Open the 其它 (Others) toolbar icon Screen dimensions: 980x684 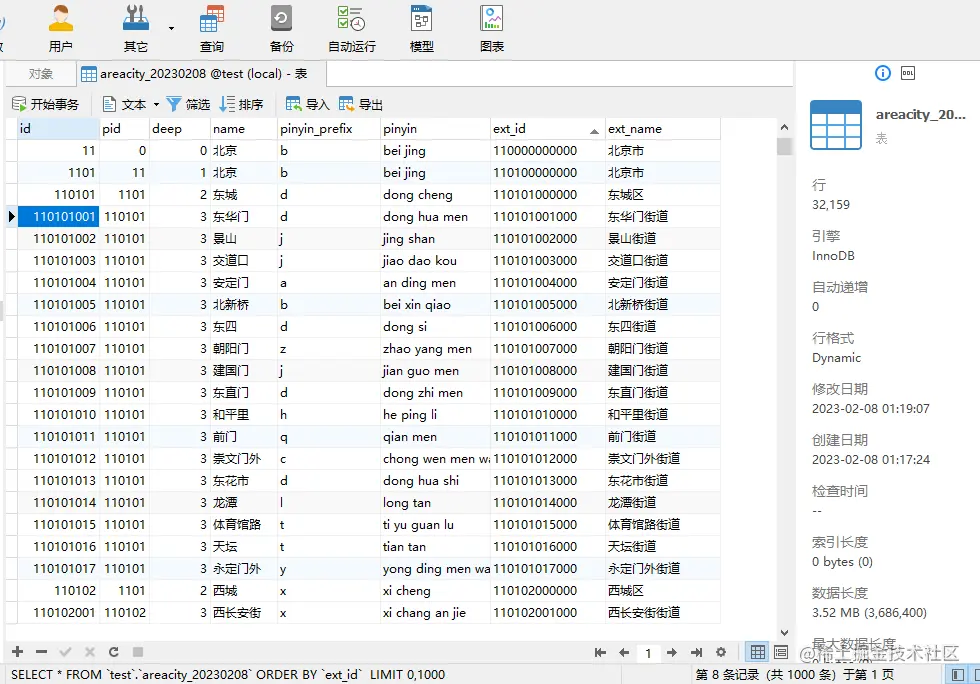pos(136,28)
